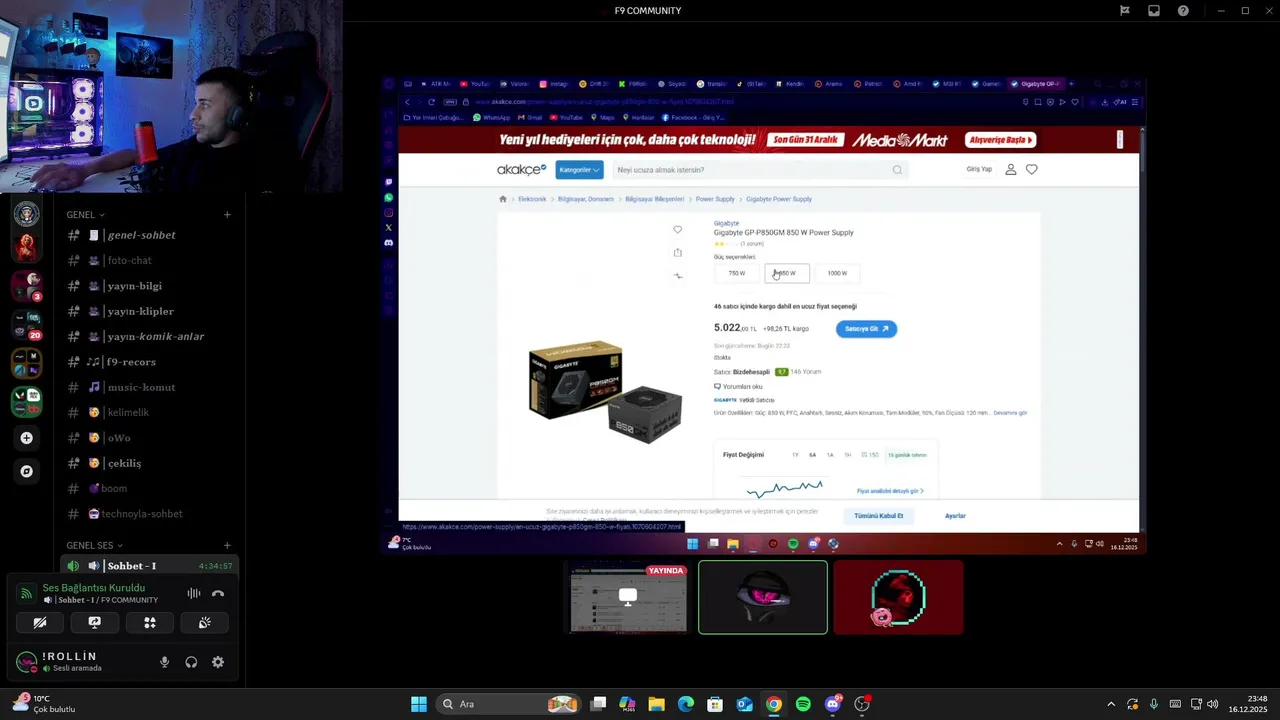The height and width of the screenshot is (720, 1280).
Task: Open Task View from Windows taskbar
Action: (598, 704)
